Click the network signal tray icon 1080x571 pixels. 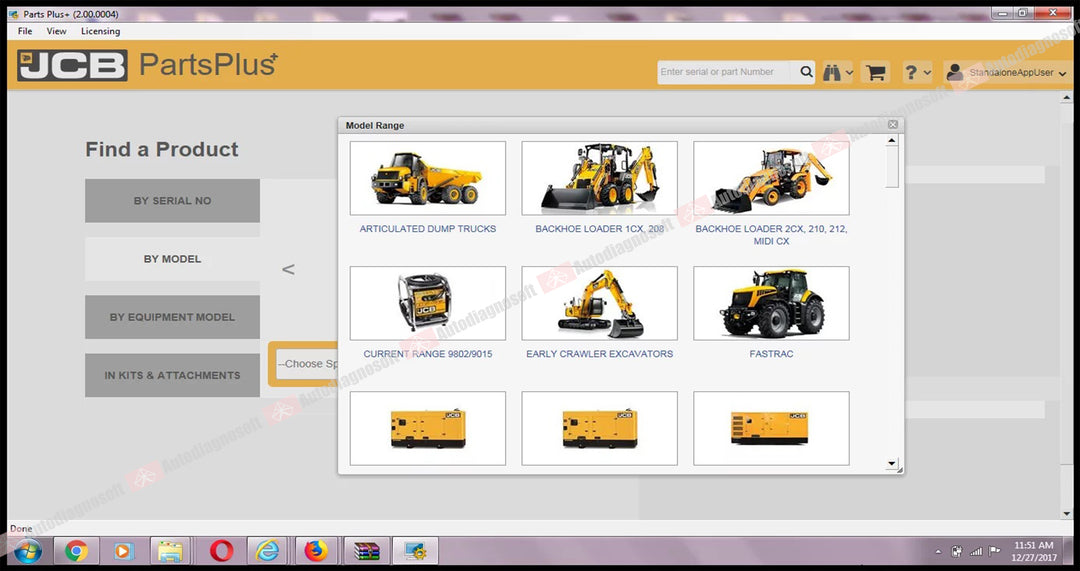[975, 552]
